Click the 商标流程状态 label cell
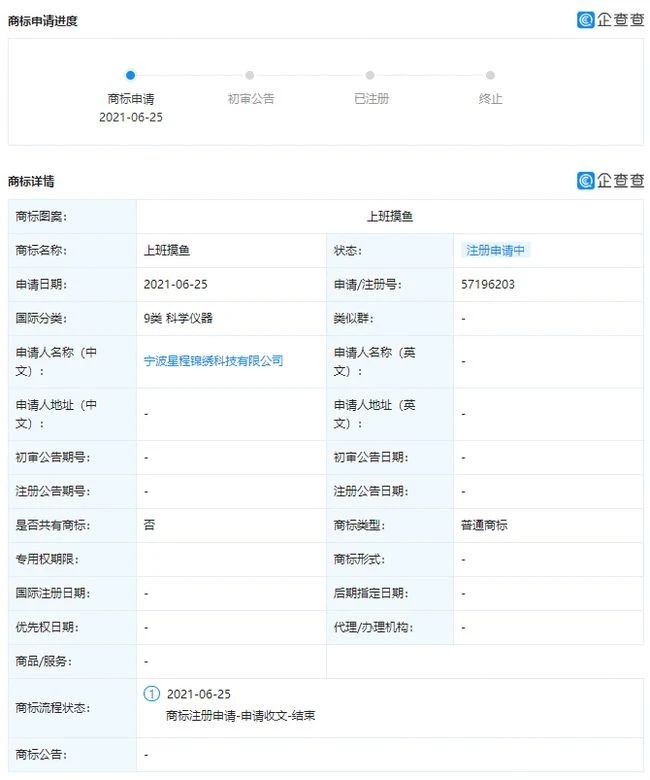 [x=73, y=708]
